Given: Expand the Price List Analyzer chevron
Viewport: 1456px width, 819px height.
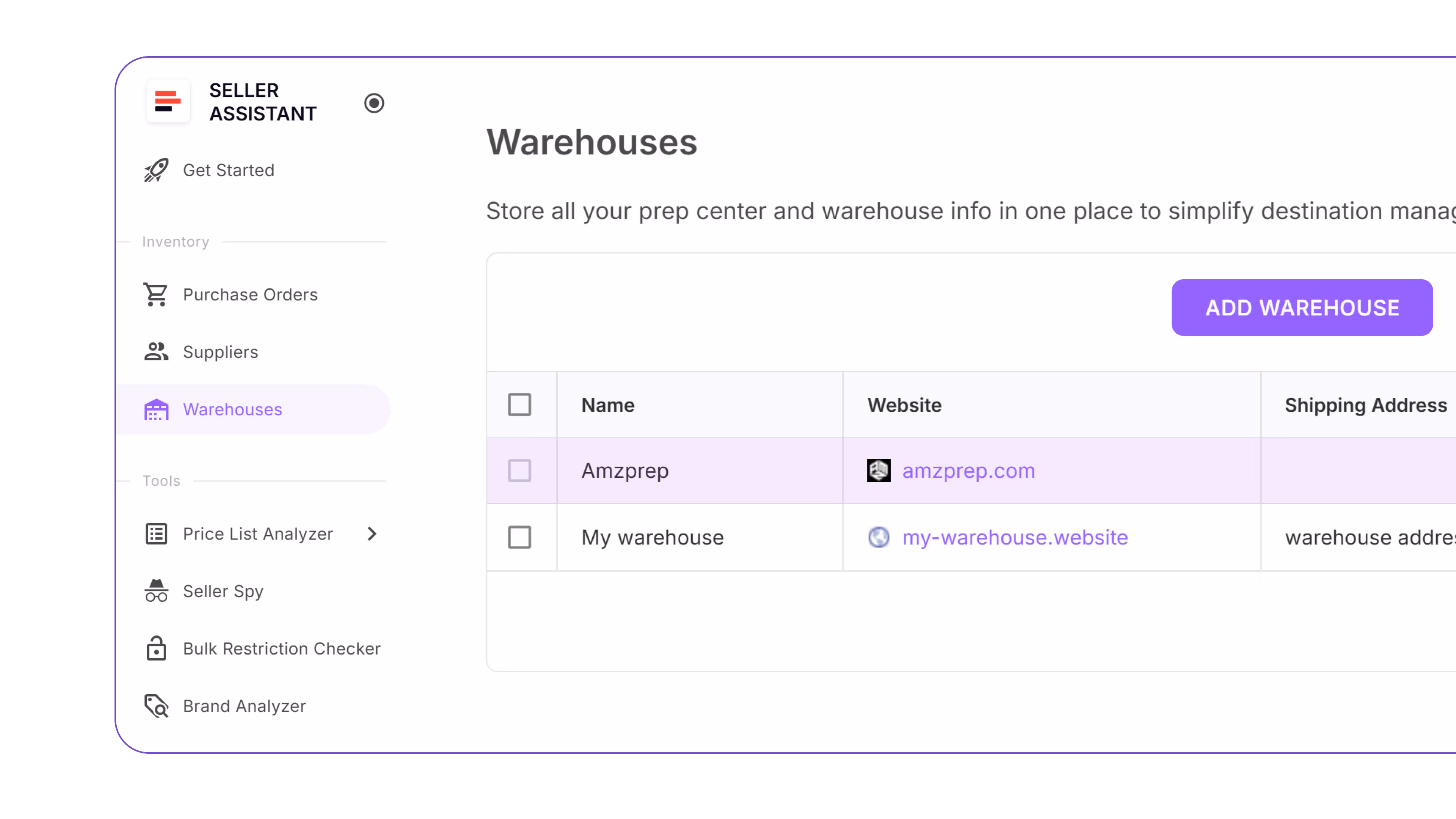Looking at the screenshot, I should pos(372,533).
